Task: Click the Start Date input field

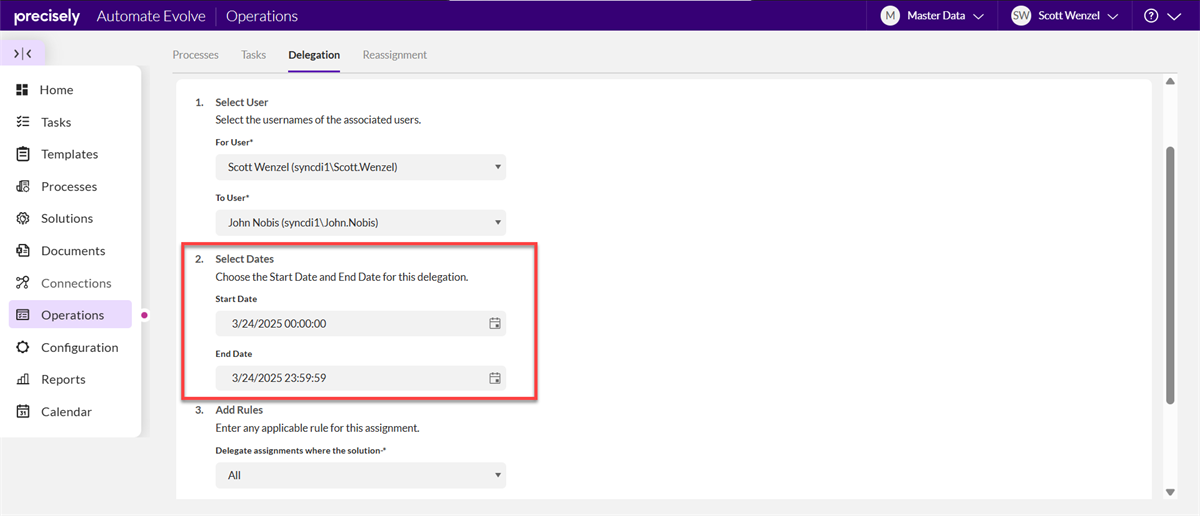Action: (x=361, y=323)
